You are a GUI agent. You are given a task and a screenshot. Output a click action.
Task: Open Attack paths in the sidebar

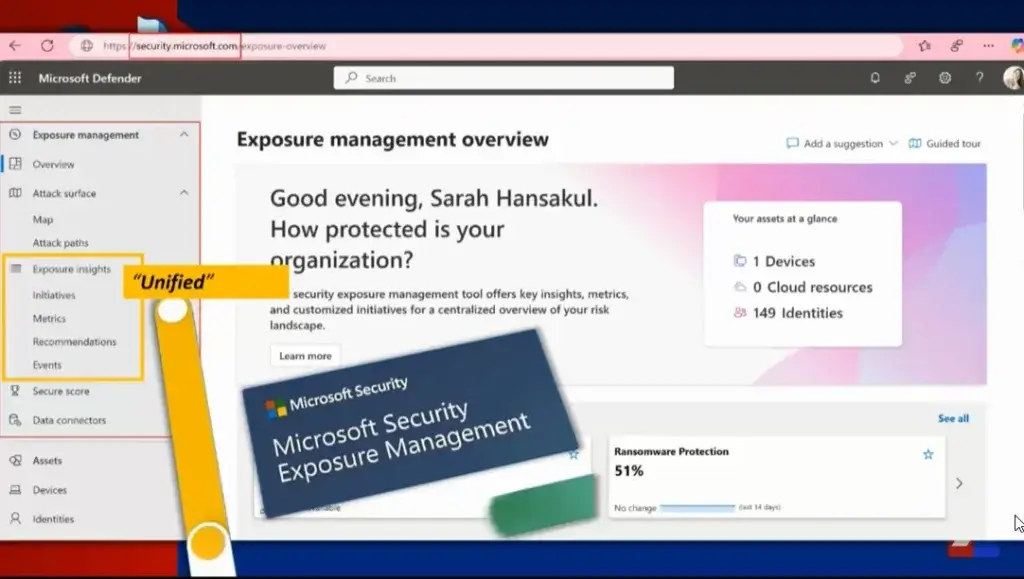[x=60, y=243]
